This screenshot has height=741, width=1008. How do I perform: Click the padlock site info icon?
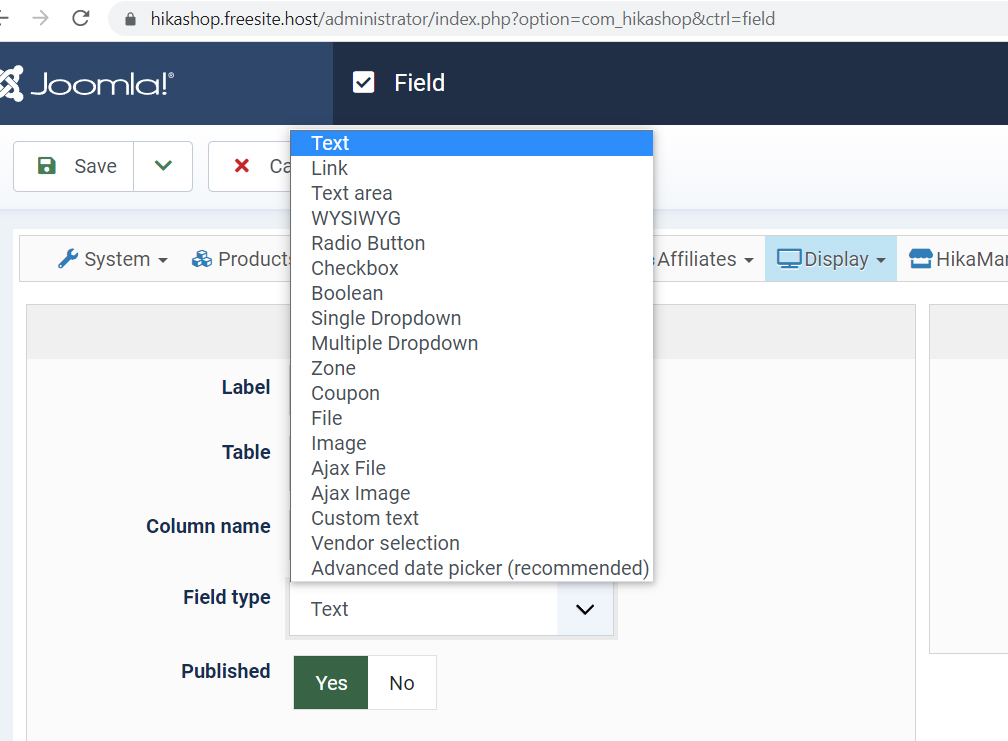point(129,19)
